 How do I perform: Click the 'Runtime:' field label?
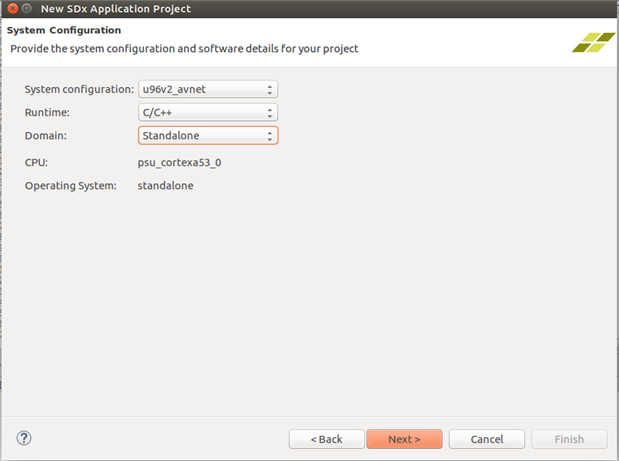tap(49, 112)
